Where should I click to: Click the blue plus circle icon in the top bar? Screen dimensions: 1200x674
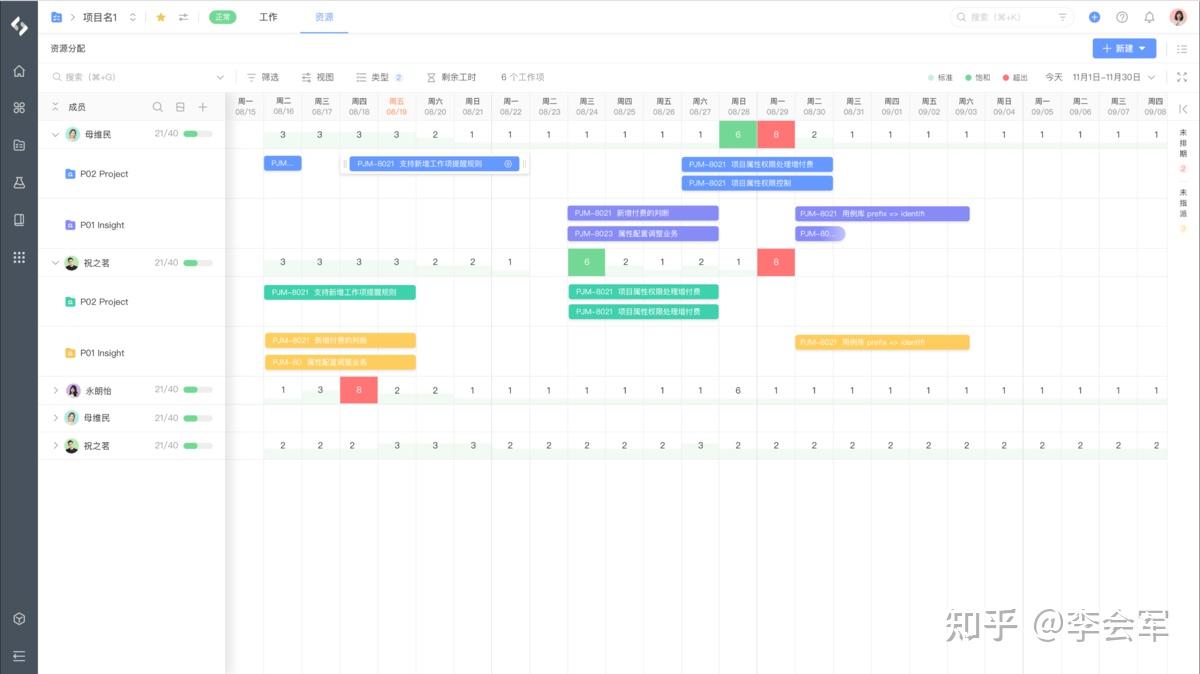click(x=1095, y=17)
